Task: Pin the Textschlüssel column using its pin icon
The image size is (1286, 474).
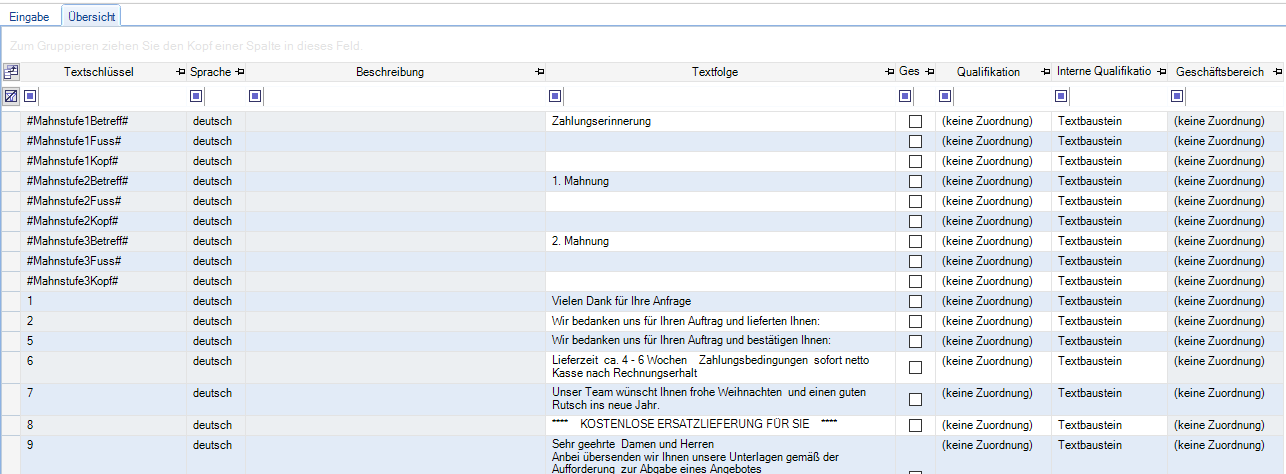Action: click(180, 72)
